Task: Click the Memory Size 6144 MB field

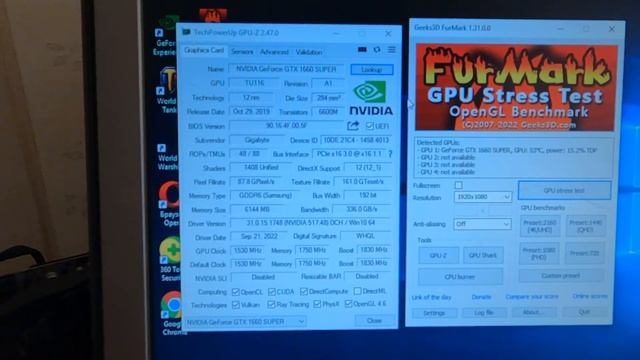Action: 257,209
